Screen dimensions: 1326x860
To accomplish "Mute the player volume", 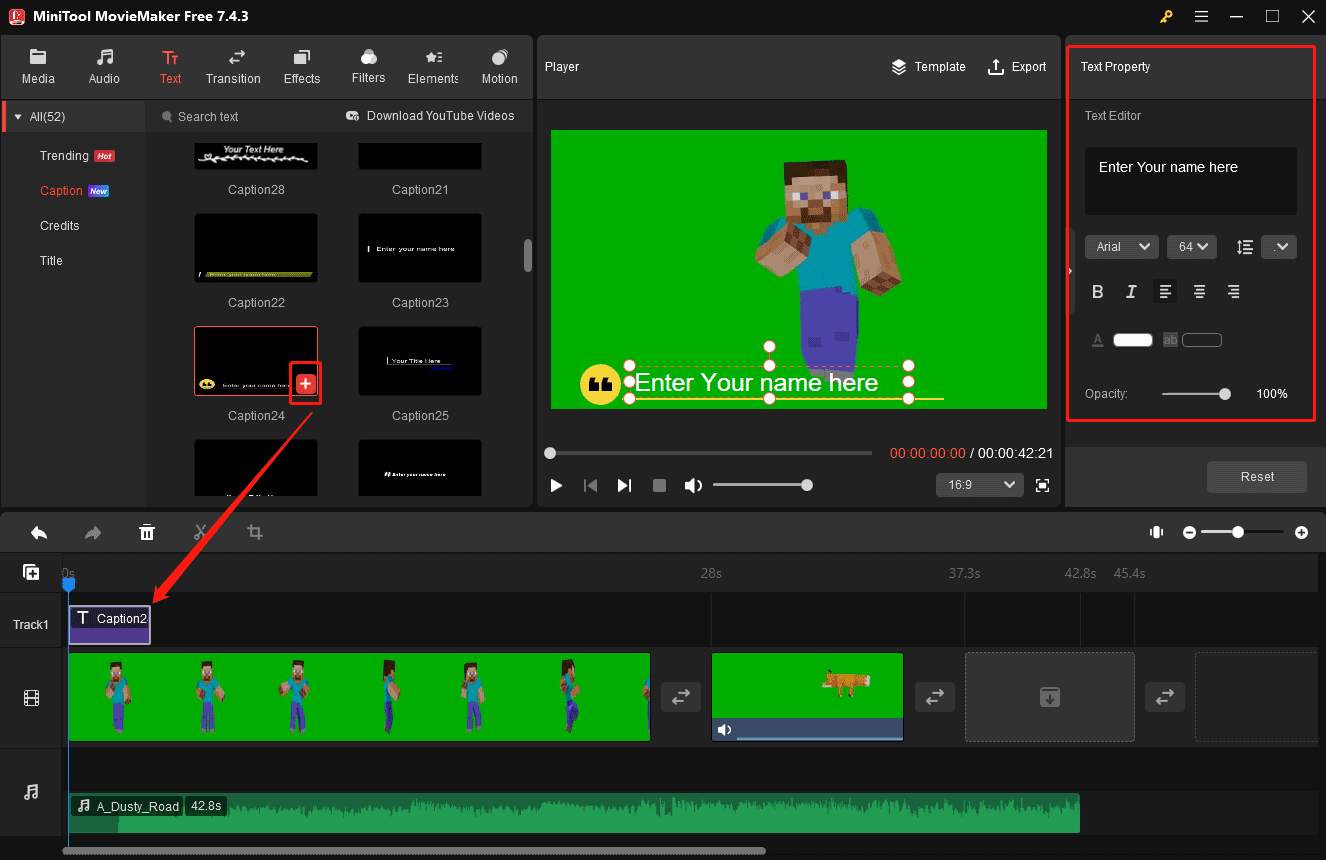I will click(693, 485).
